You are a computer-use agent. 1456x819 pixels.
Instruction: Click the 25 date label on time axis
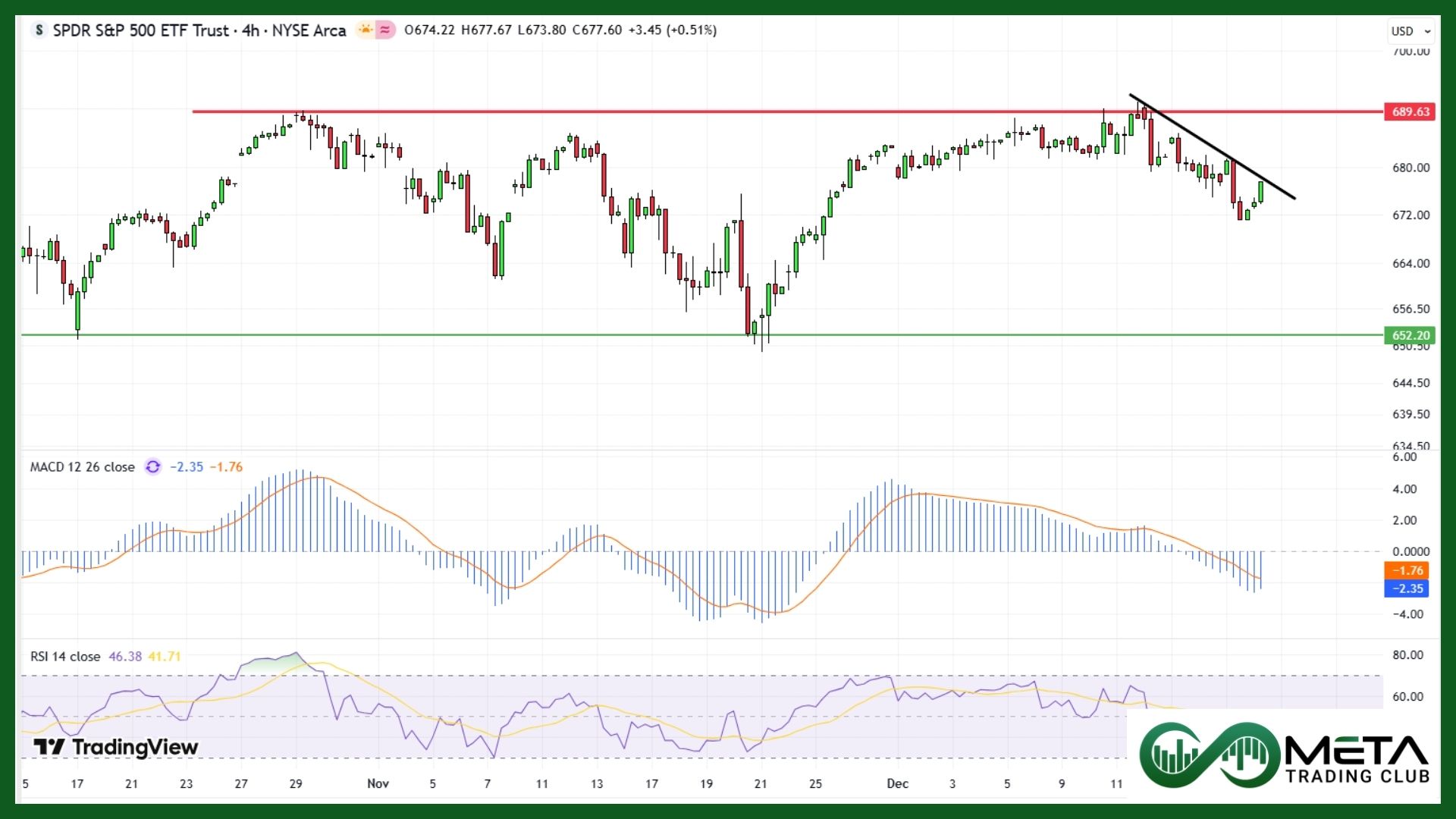coord(815,783)
